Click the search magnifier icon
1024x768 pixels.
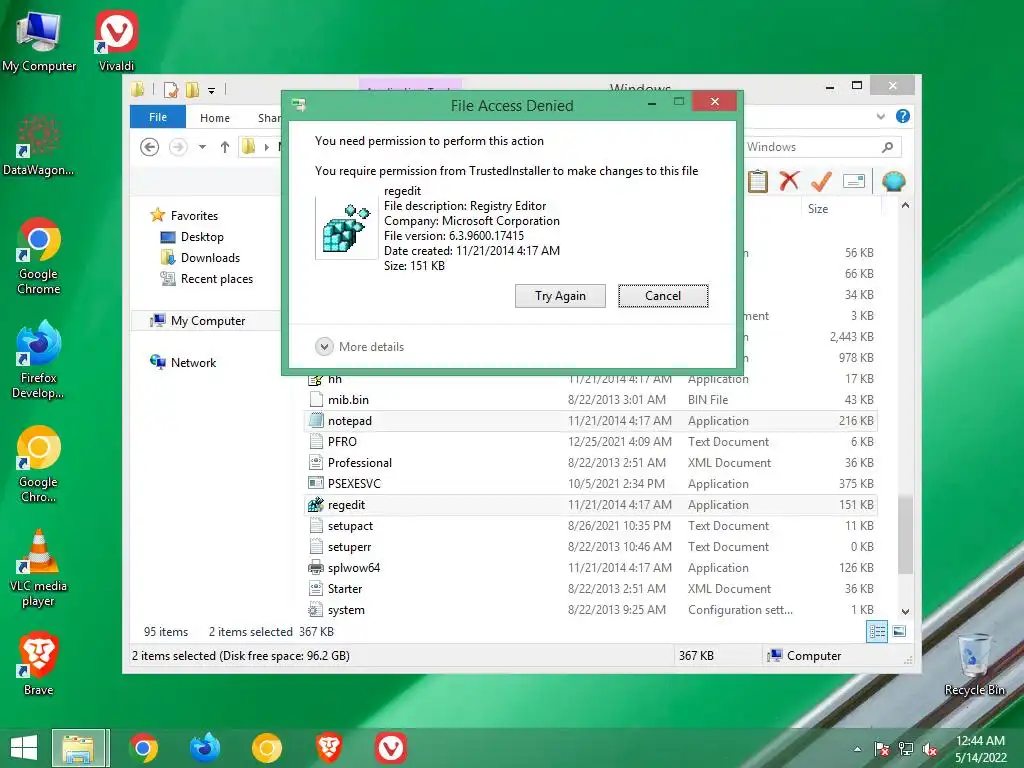[887, 147]
